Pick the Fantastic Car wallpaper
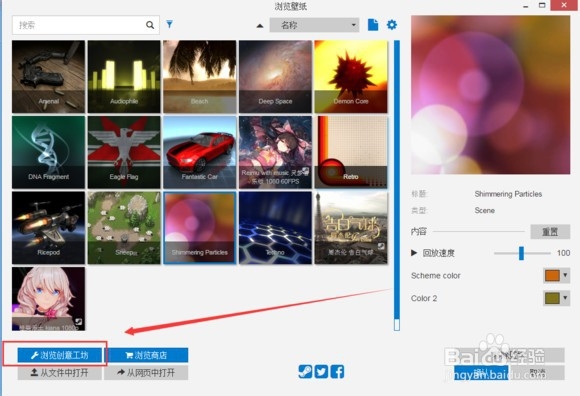This screenshot has height=396, width=580. point(200,152)
